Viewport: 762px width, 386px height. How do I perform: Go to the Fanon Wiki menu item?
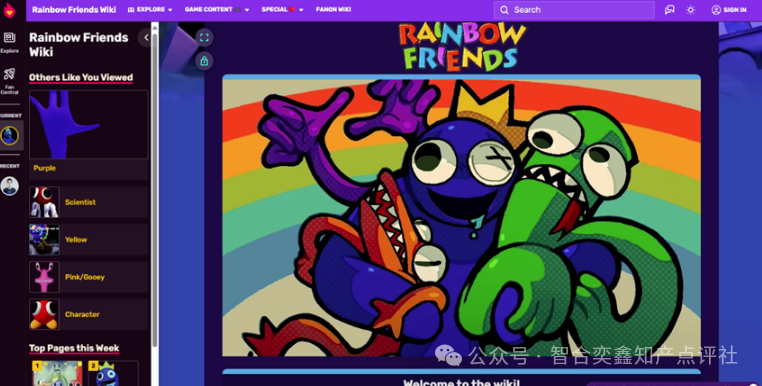[x=333, y=10]
